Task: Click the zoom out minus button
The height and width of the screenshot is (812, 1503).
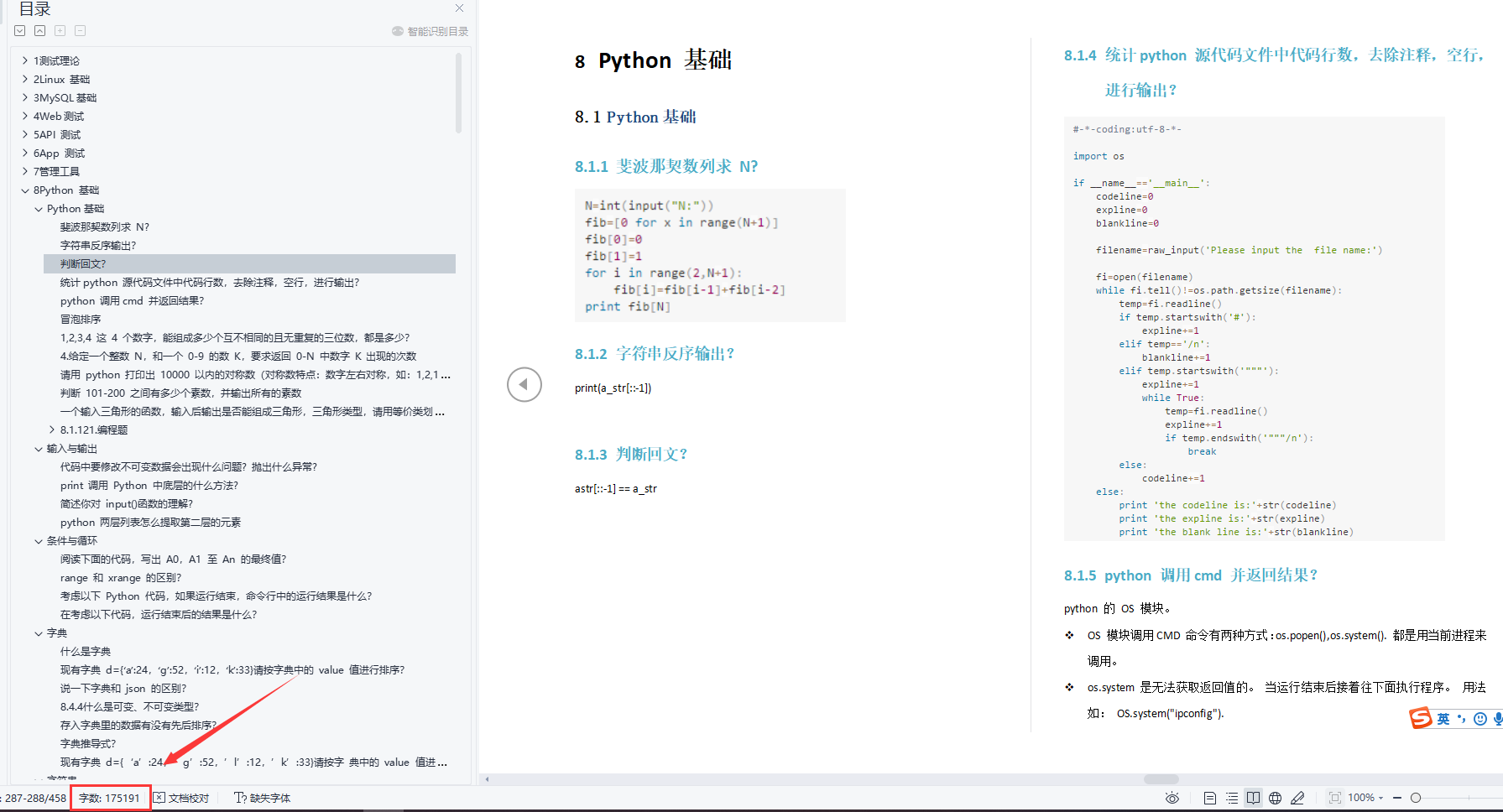Action: tap(1397, 798)
